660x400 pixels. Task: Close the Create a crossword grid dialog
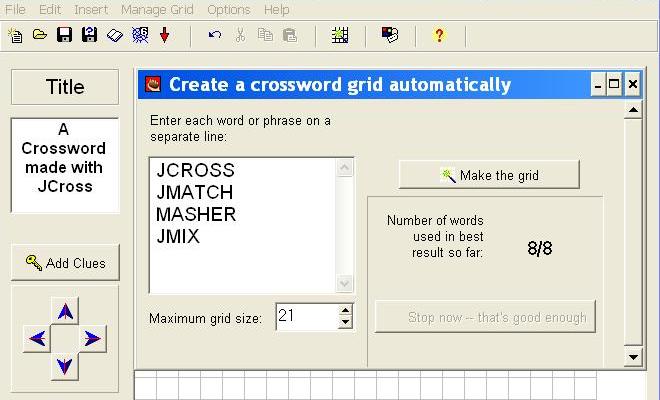632,85
